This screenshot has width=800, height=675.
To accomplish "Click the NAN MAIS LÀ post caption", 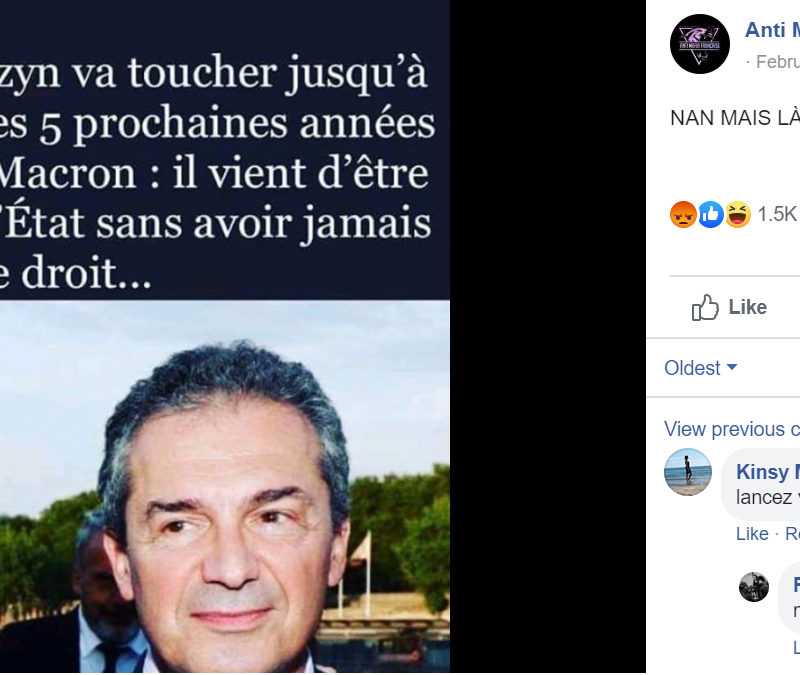I will (x=735, y=118).
